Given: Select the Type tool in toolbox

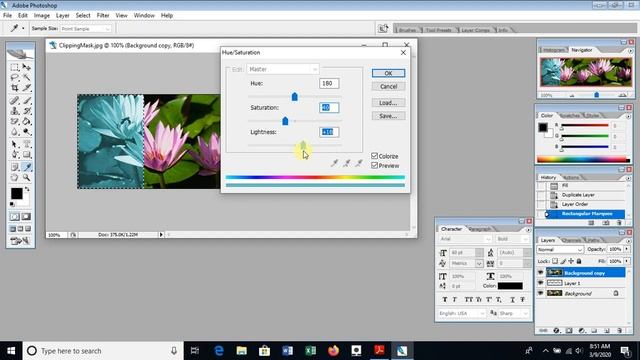Looking at the screenshot, I should (x=27, y=144).
